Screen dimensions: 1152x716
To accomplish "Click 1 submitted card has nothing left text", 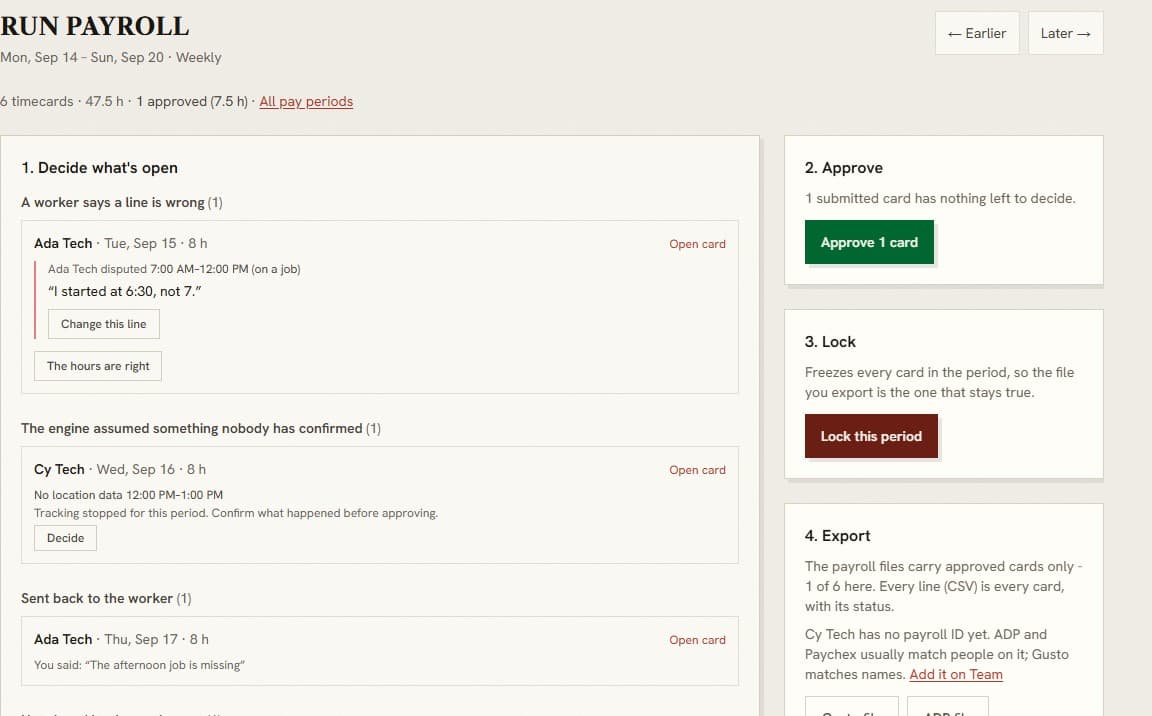I will click(x=940, y=198).
